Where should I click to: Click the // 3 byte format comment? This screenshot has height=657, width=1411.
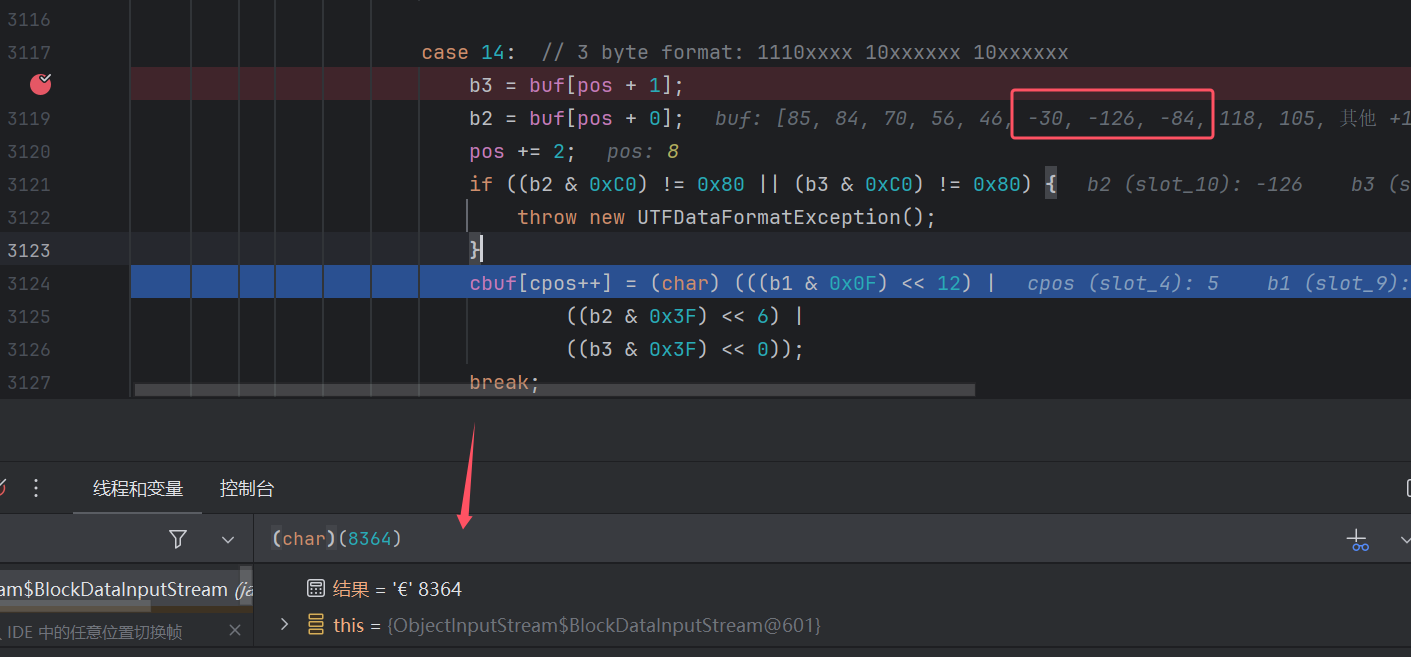[805, 52]
